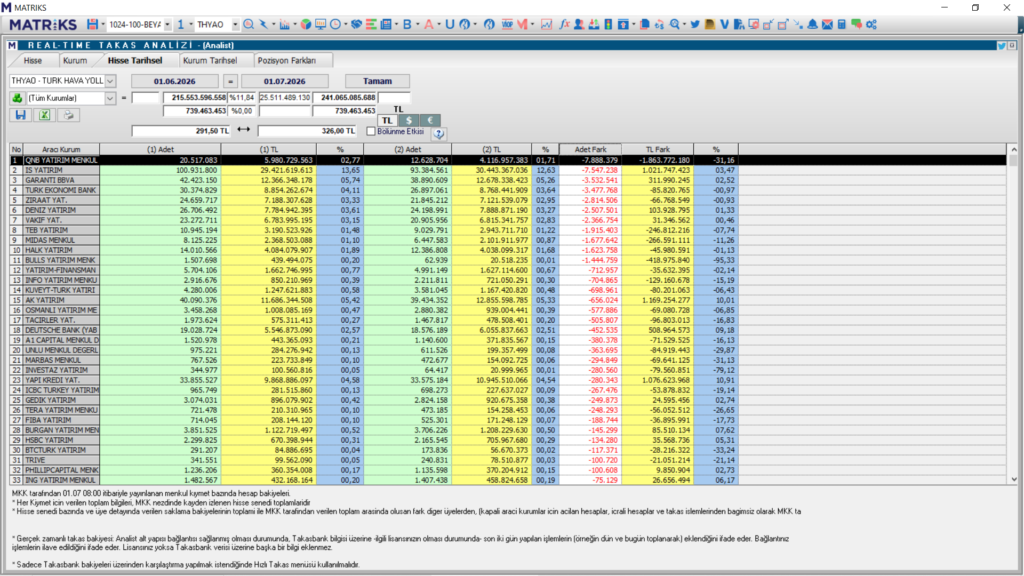Select the IS YATIRIM row
The image size is (1024, 576).
(508, 170)
